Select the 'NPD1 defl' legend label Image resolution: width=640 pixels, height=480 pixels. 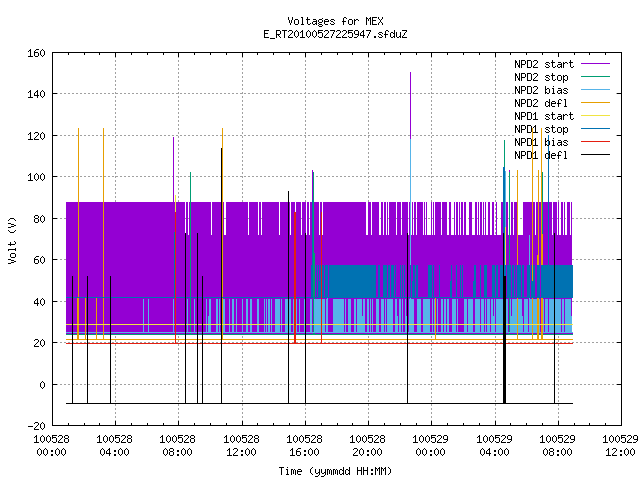[x=541, y=156]
